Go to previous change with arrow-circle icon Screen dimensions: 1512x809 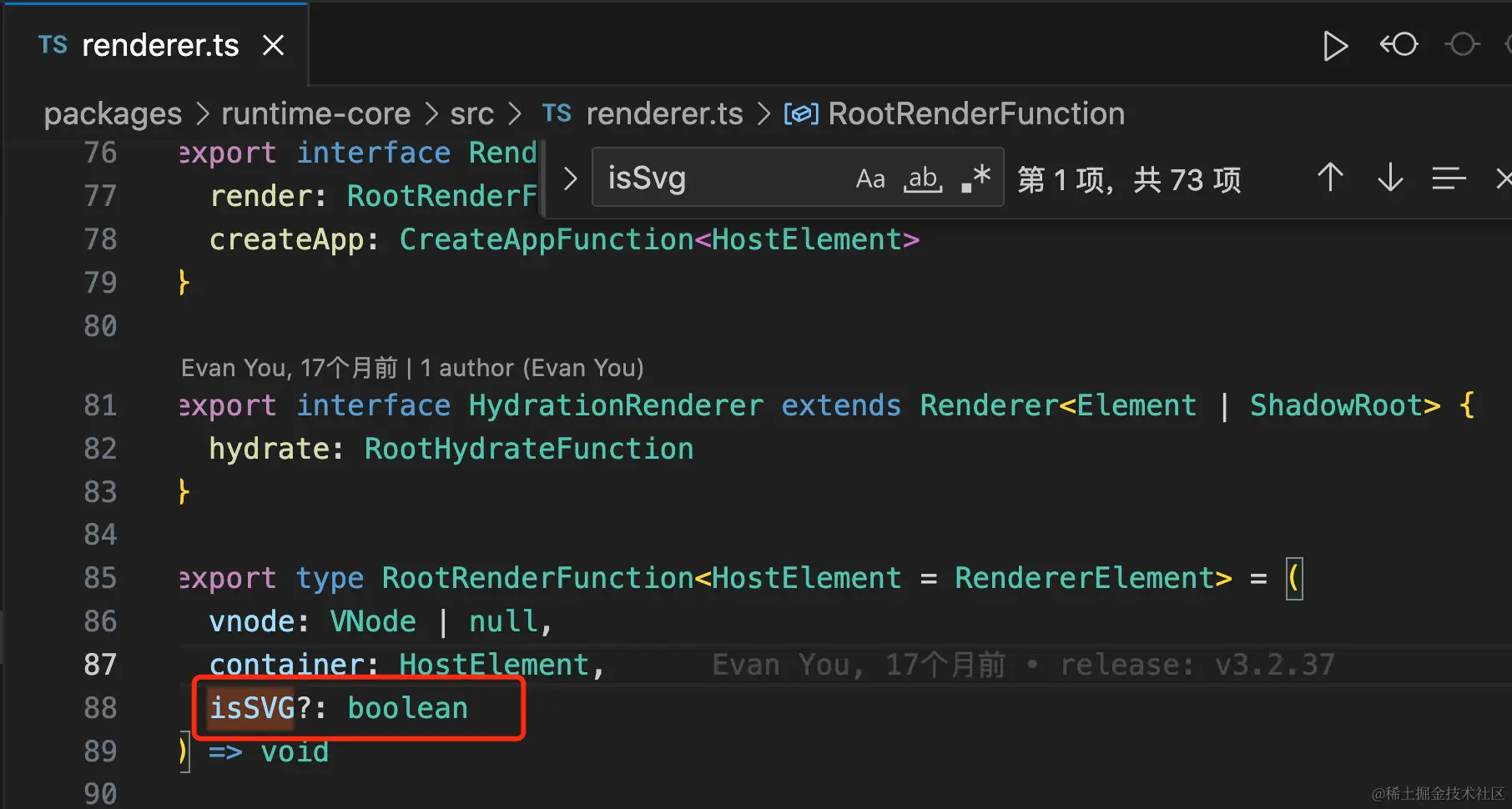tap(1399, 44)
